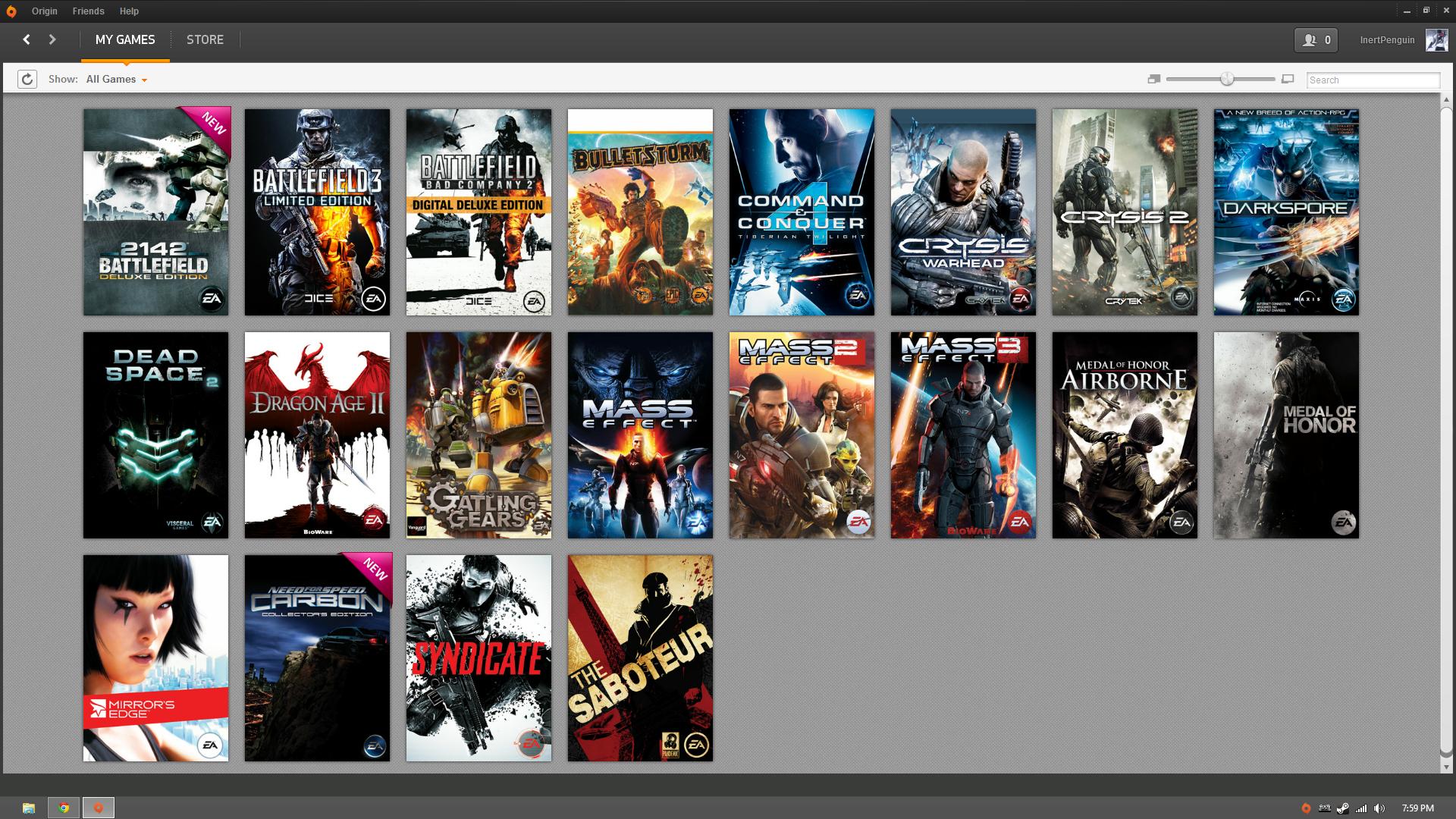Click the InertPenguin username

(x=1387, y=40)
